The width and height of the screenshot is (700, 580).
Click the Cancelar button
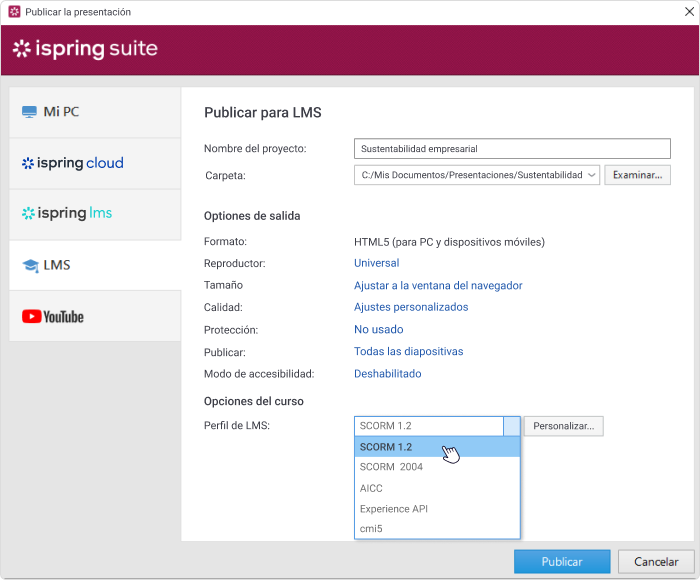coord(656,562)
